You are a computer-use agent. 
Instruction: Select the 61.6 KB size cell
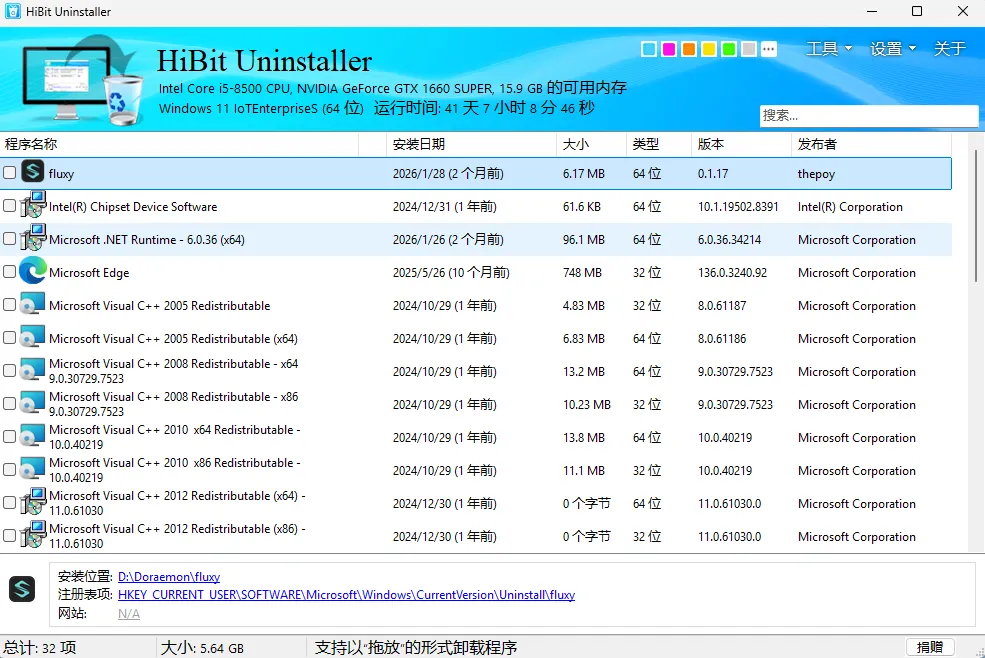pos(582,207)
